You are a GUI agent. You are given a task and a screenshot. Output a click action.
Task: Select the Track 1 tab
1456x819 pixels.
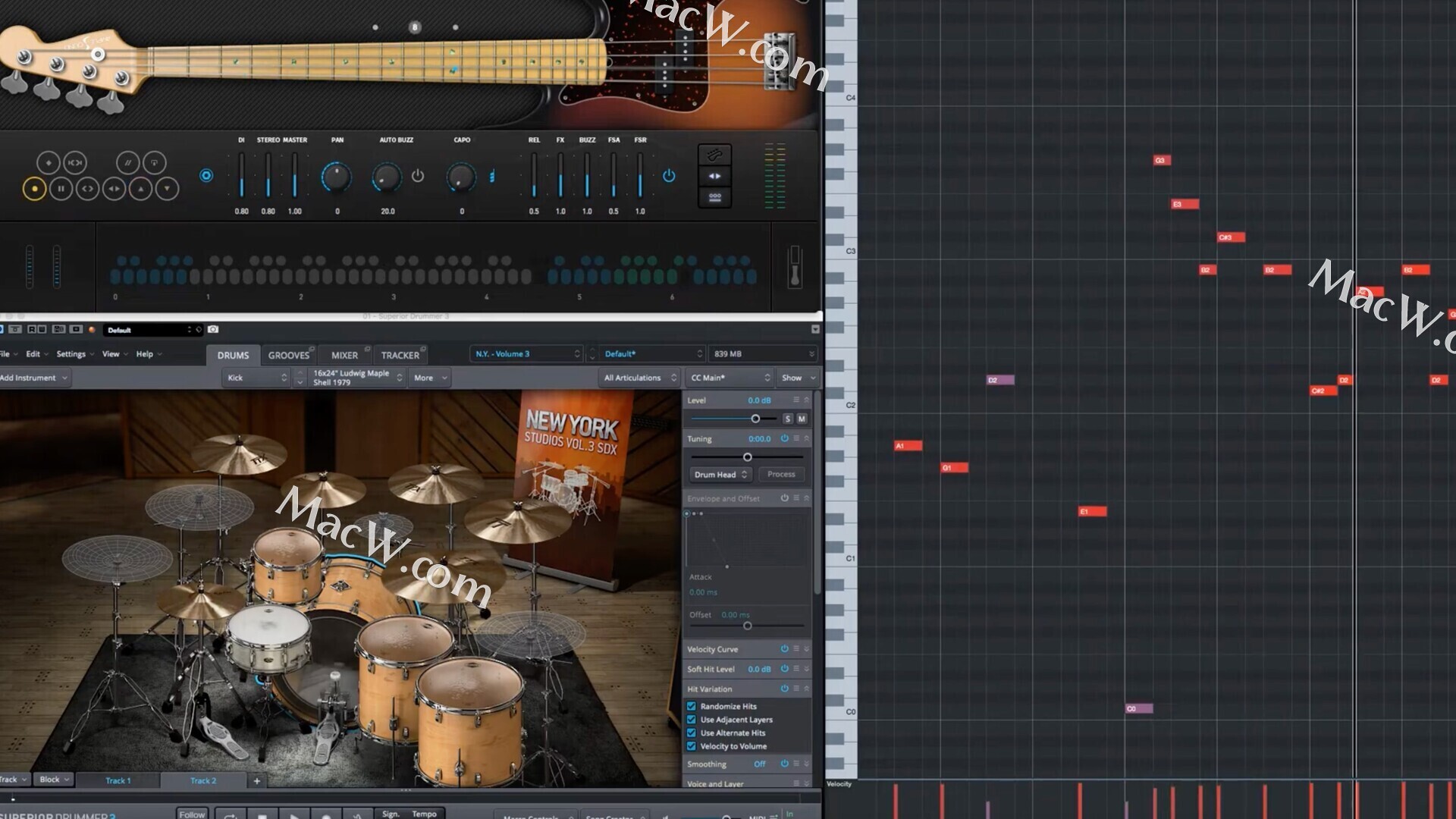click(118, 780)
